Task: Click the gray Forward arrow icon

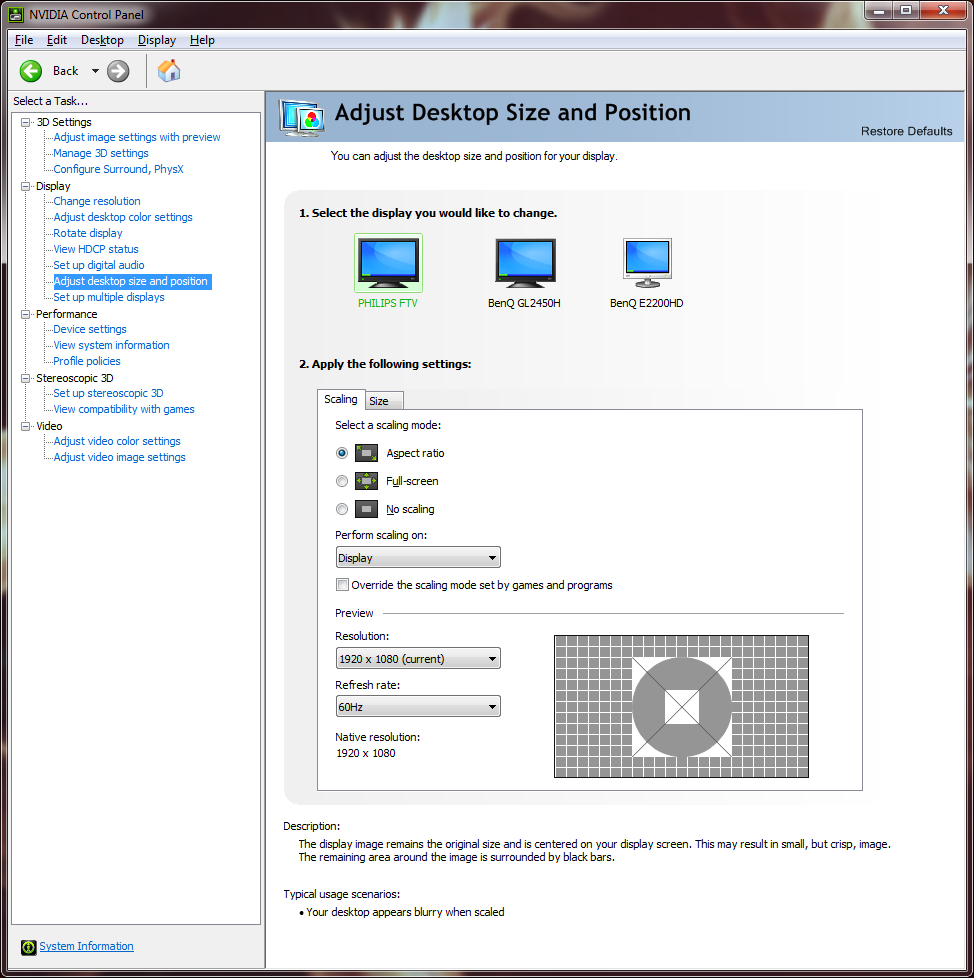Action: (118, 71)
